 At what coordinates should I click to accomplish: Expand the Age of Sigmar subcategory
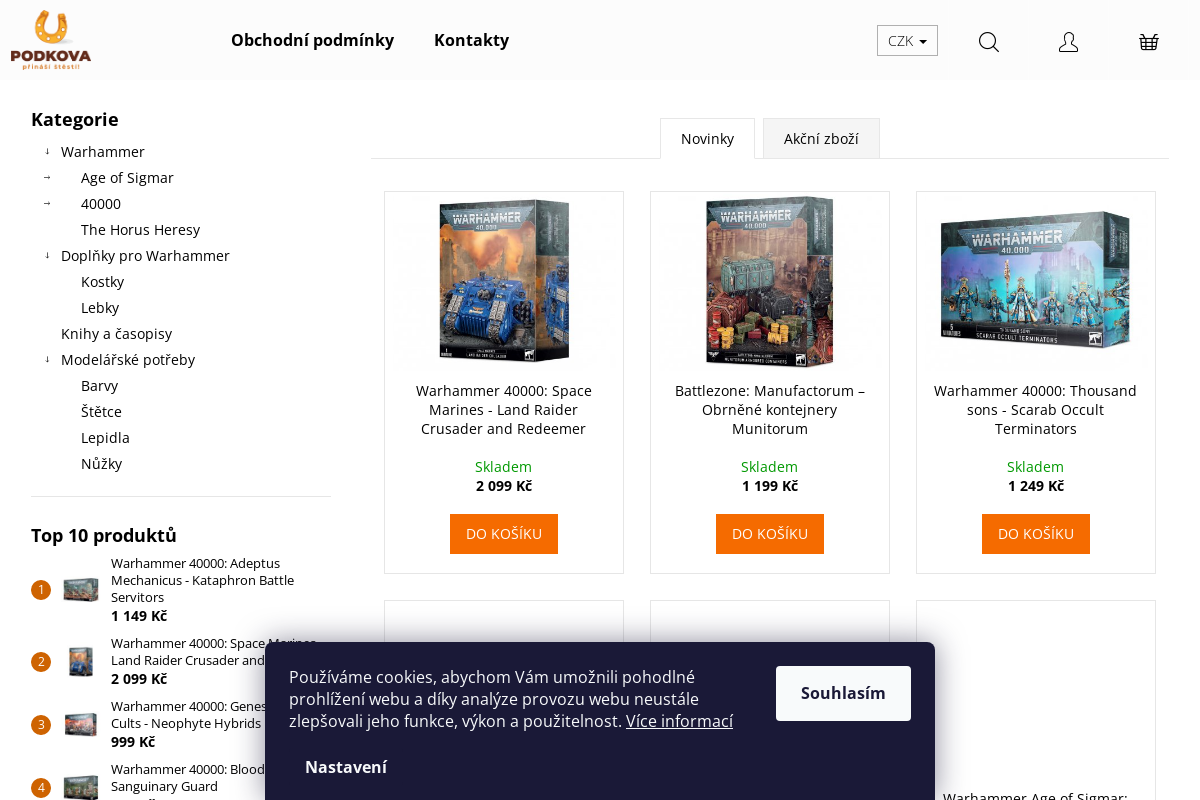tap(47, 178)
